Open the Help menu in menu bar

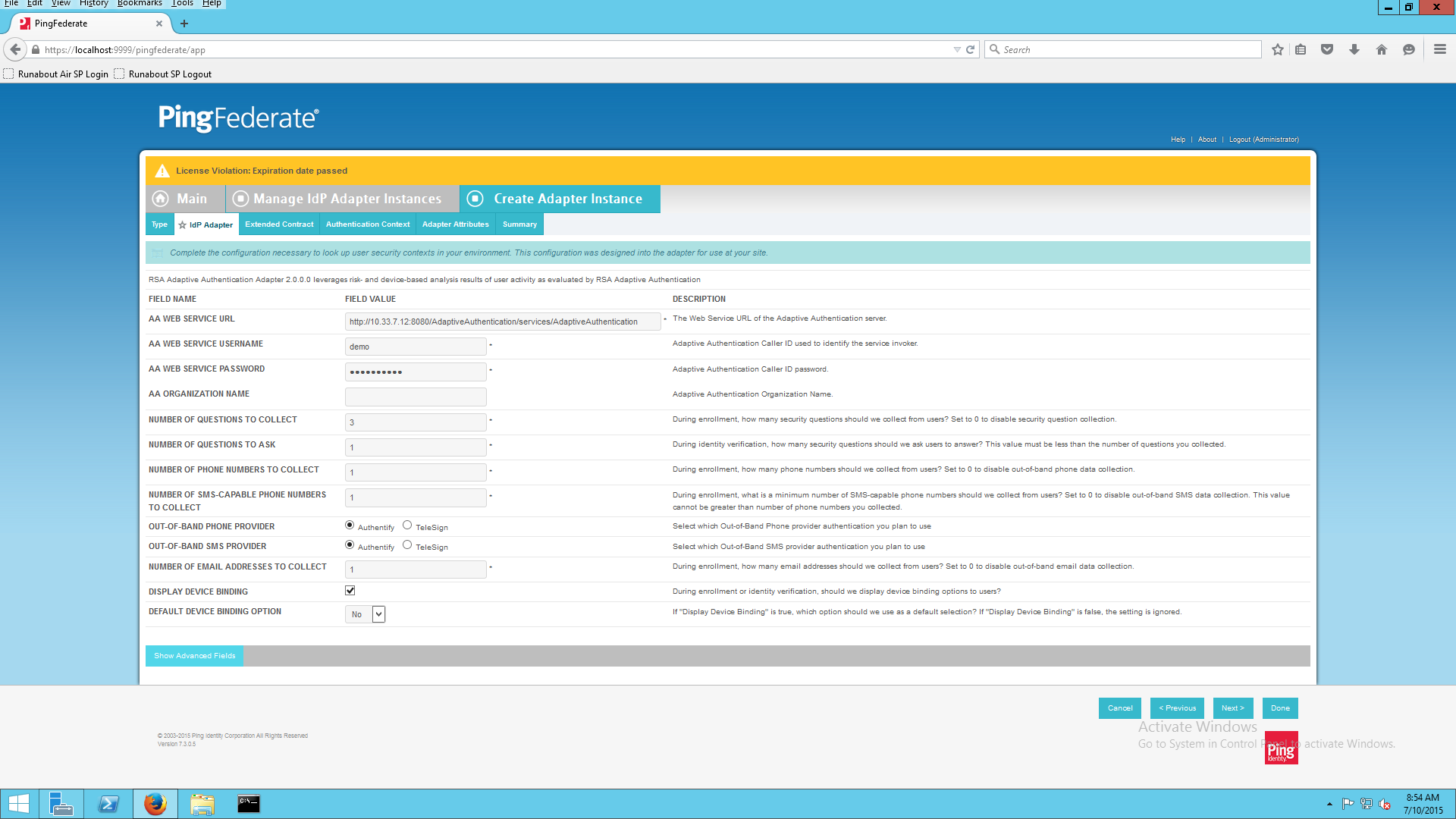212,3
